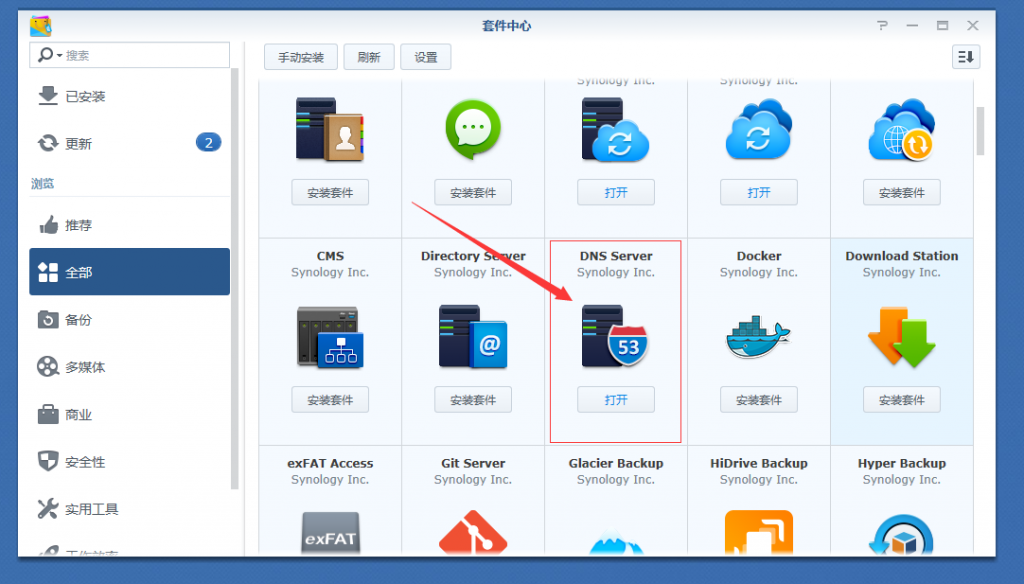
Task: Click the server with cloud sync icon
Action: pyautogui.click(x=615, y=129)
